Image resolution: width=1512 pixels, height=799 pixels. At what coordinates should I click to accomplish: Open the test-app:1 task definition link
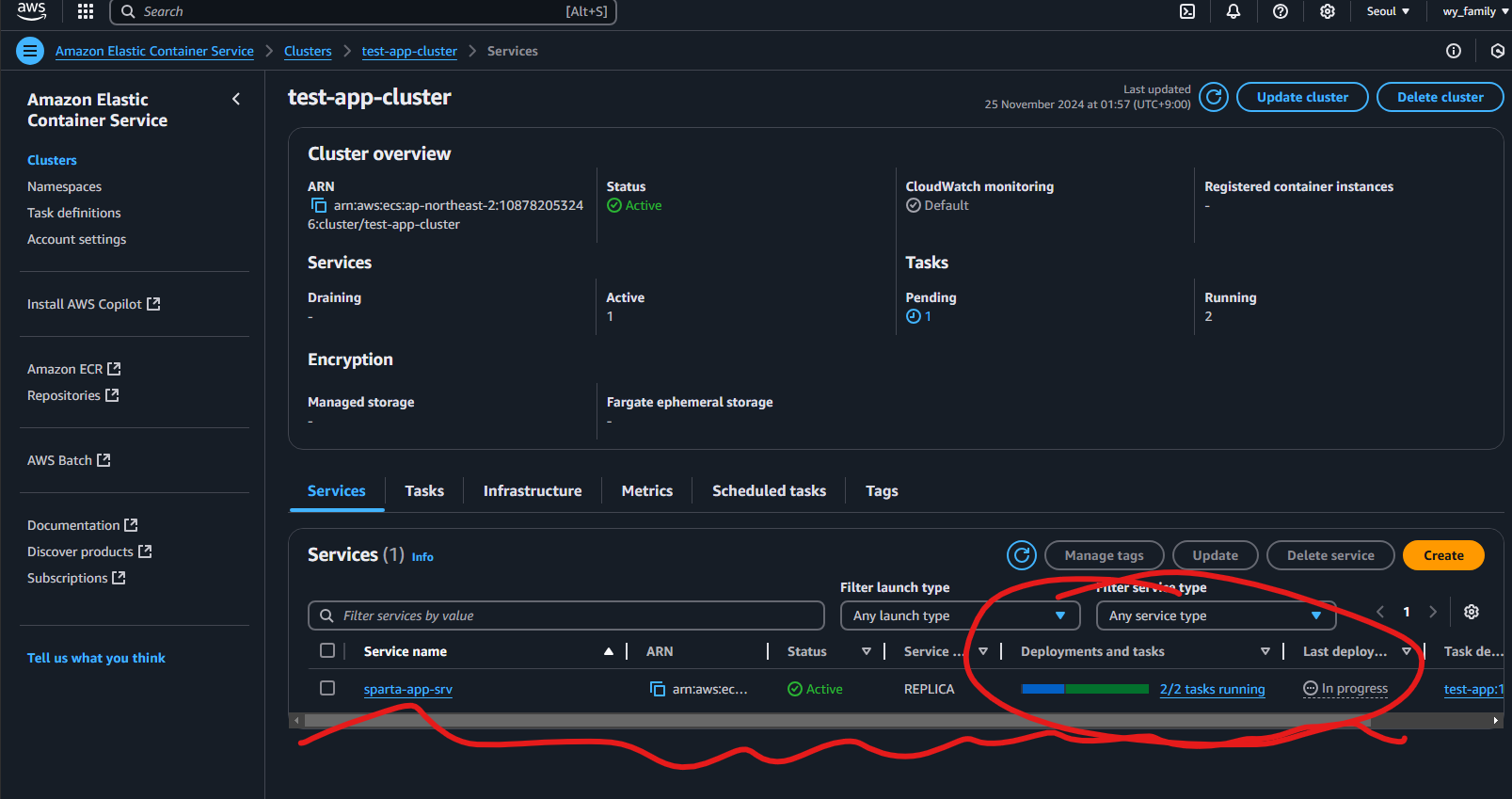click(1473, 689)
